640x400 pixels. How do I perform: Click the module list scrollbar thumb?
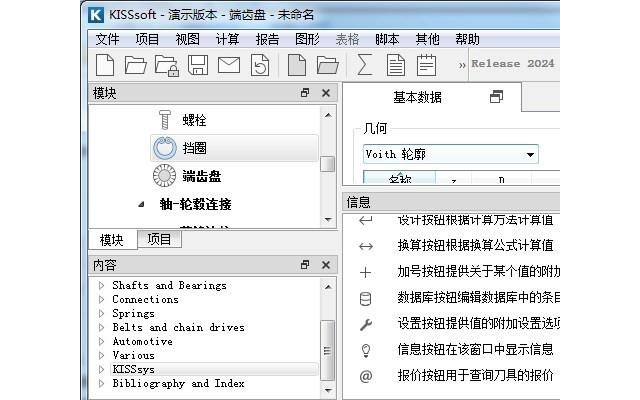(x=327, y=164)
